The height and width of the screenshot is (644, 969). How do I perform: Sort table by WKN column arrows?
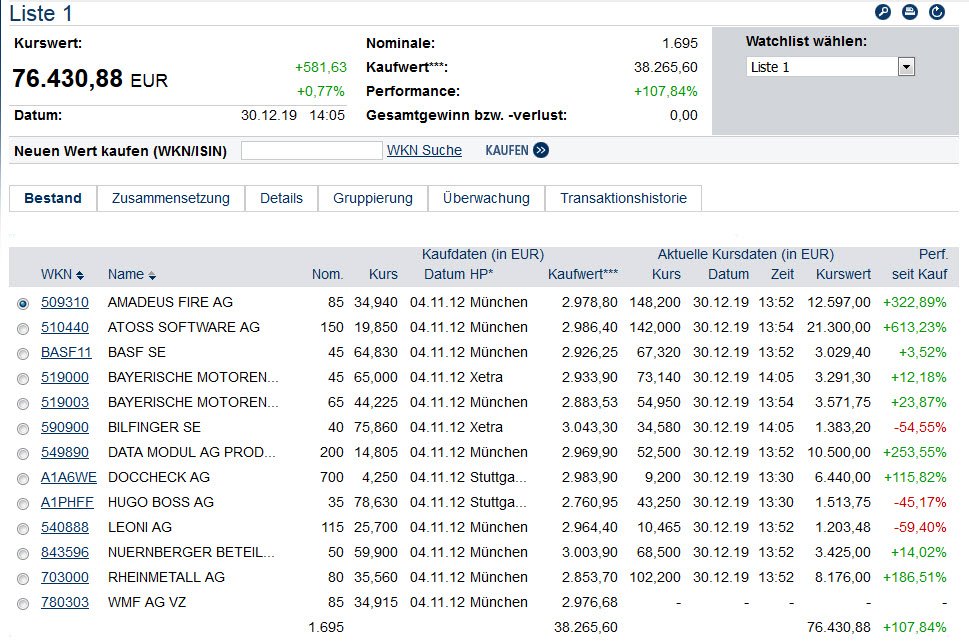click(x=80, y=275)
